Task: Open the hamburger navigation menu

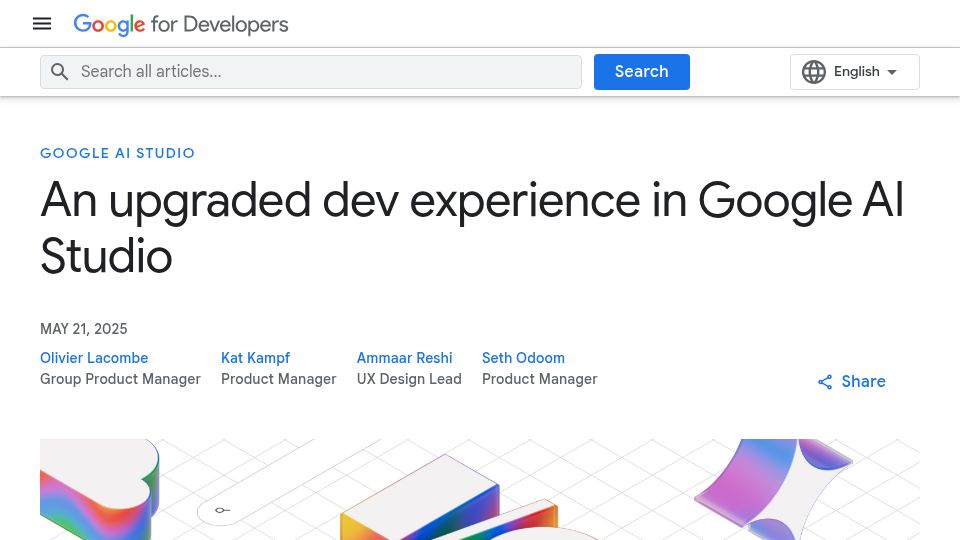Action: [x=42, y=24]
